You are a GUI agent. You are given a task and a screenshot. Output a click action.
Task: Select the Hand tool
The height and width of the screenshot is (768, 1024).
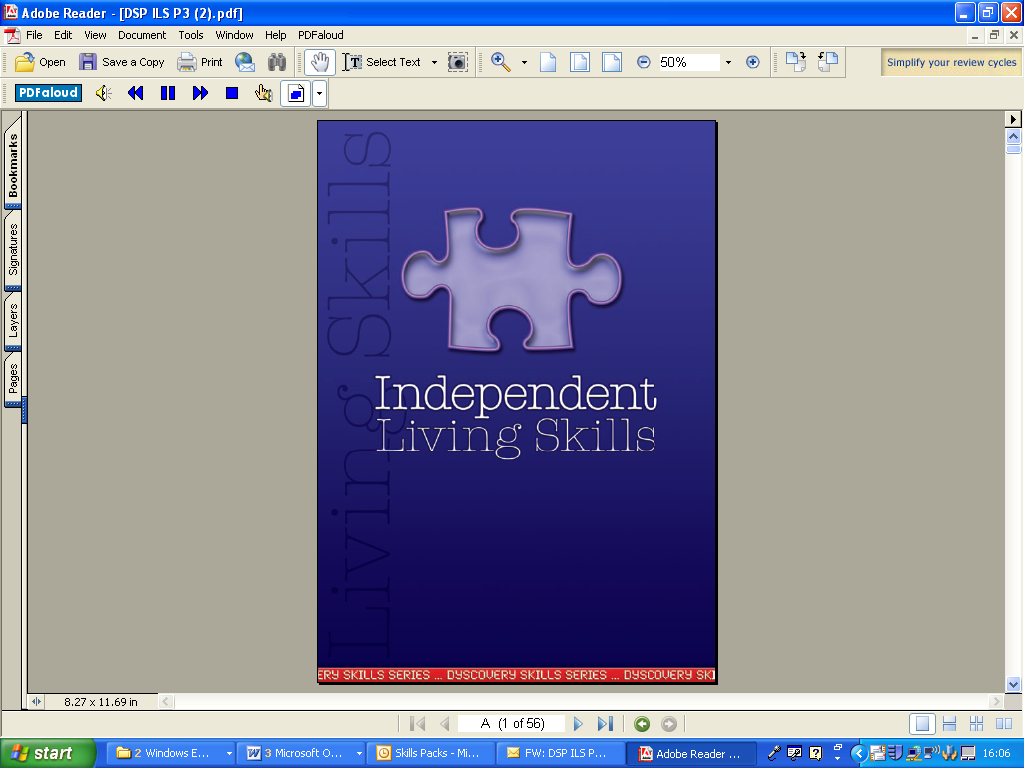coord(320,62)
